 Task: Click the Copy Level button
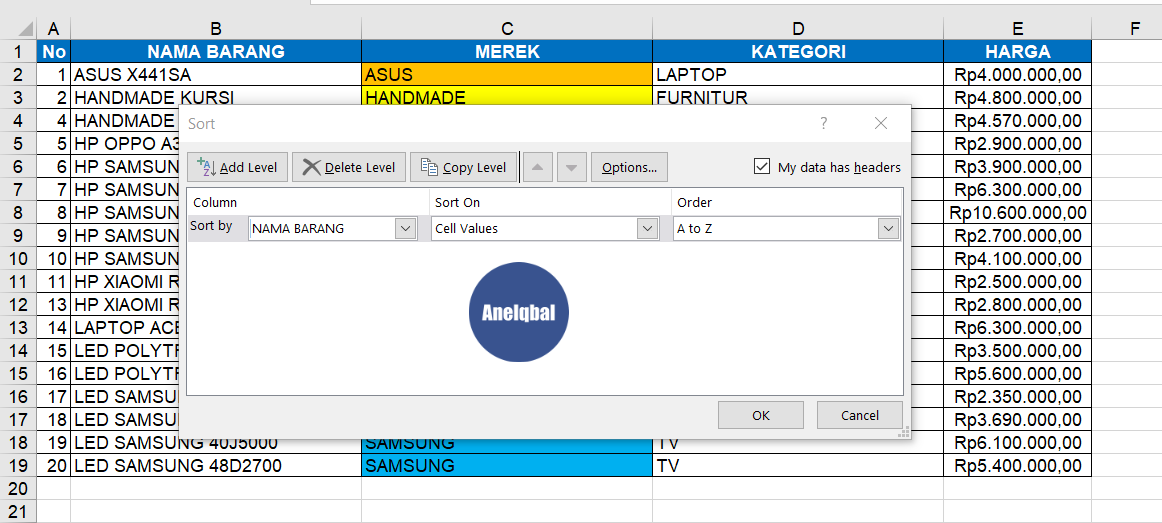coord(463,167)
